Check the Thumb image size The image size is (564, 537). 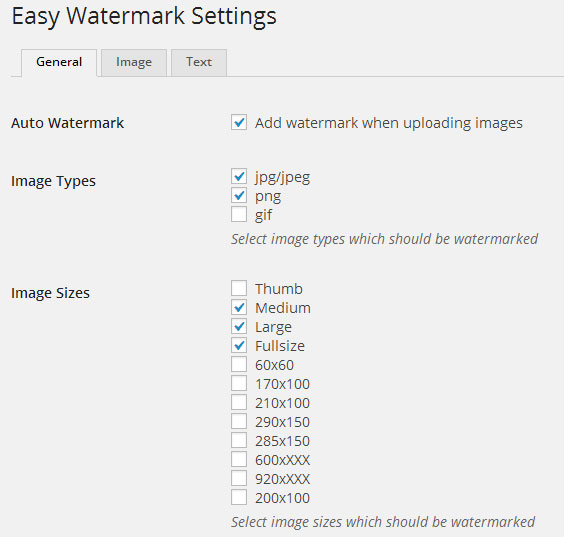pyautogui.click(x=239, y=288)
